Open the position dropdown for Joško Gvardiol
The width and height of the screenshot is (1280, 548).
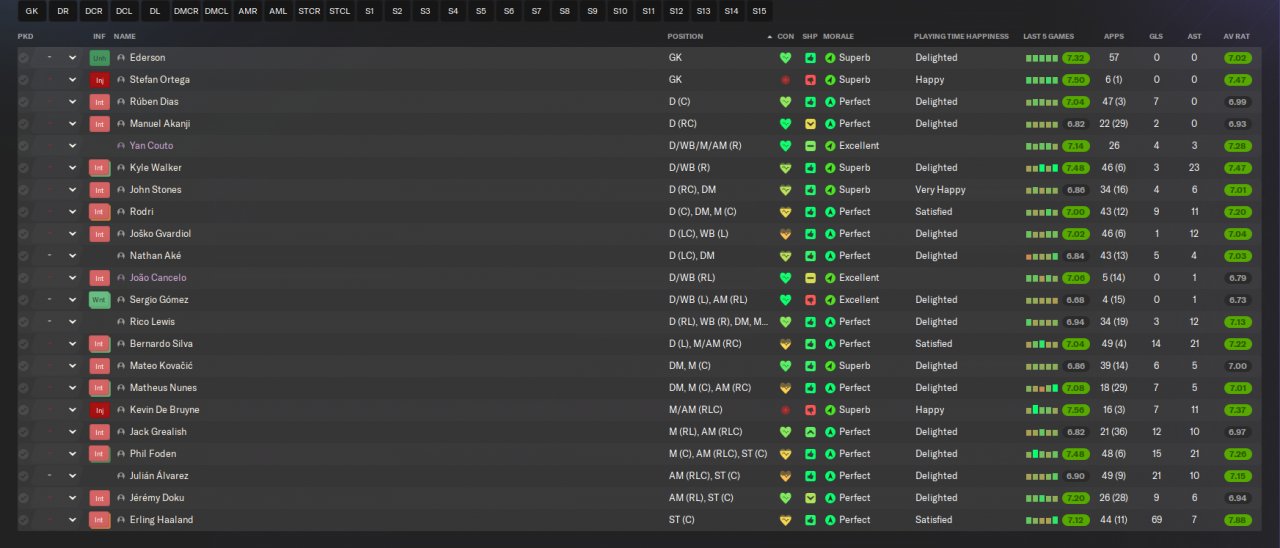point(72,234)
